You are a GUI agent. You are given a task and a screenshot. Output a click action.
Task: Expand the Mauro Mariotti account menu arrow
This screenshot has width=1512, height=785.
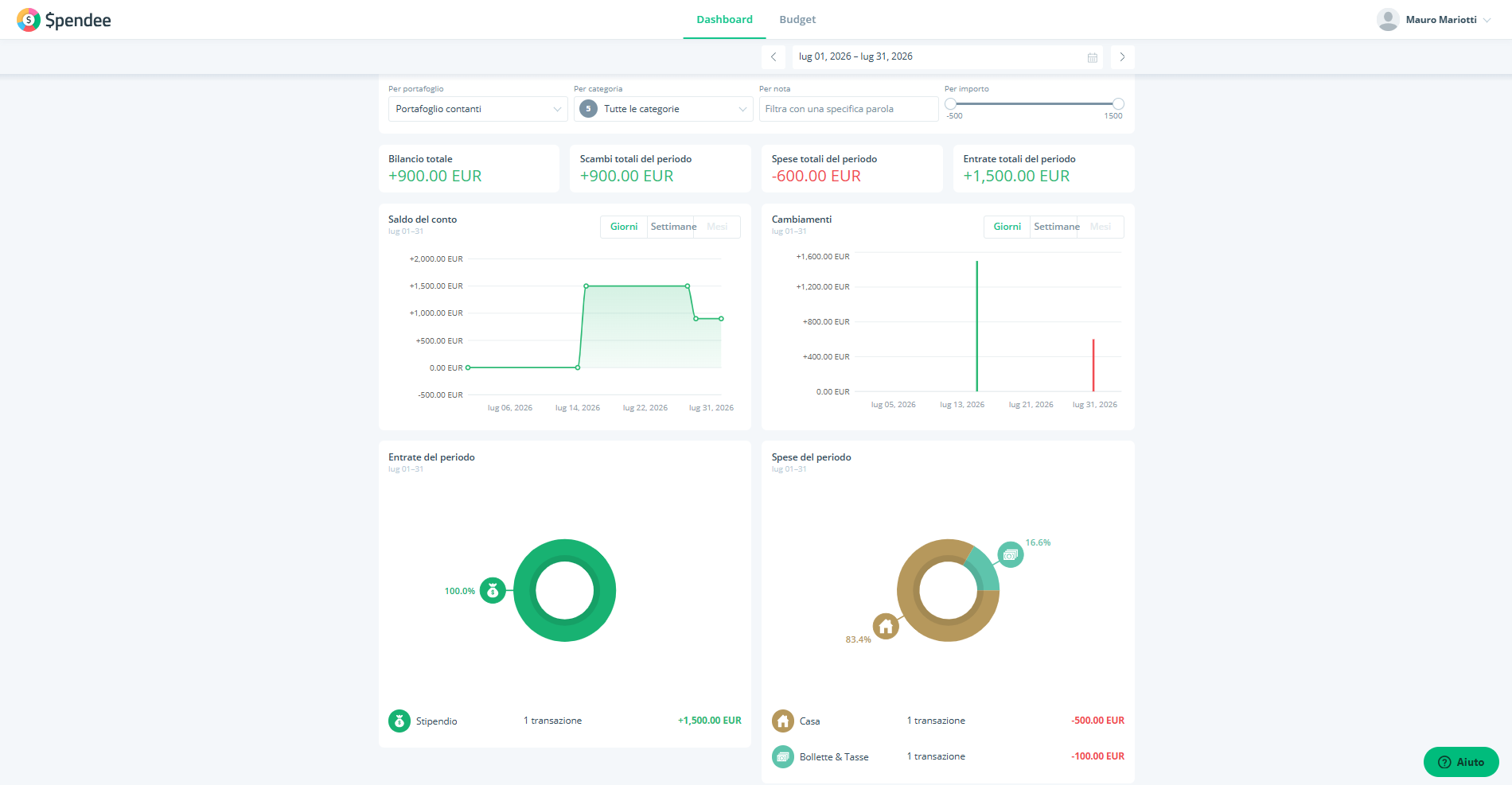point(1487,20)
